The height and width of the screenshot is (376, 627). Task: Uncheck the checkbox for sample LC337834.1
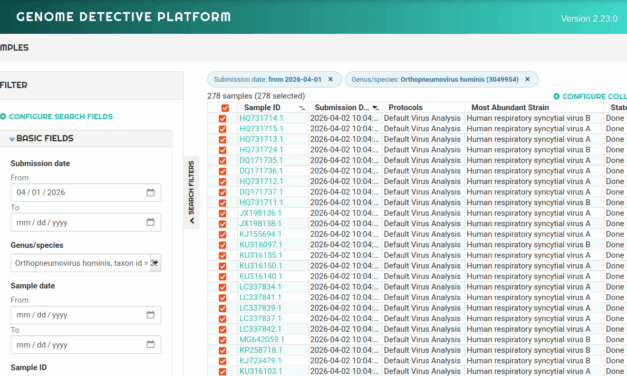click(222, 287)
